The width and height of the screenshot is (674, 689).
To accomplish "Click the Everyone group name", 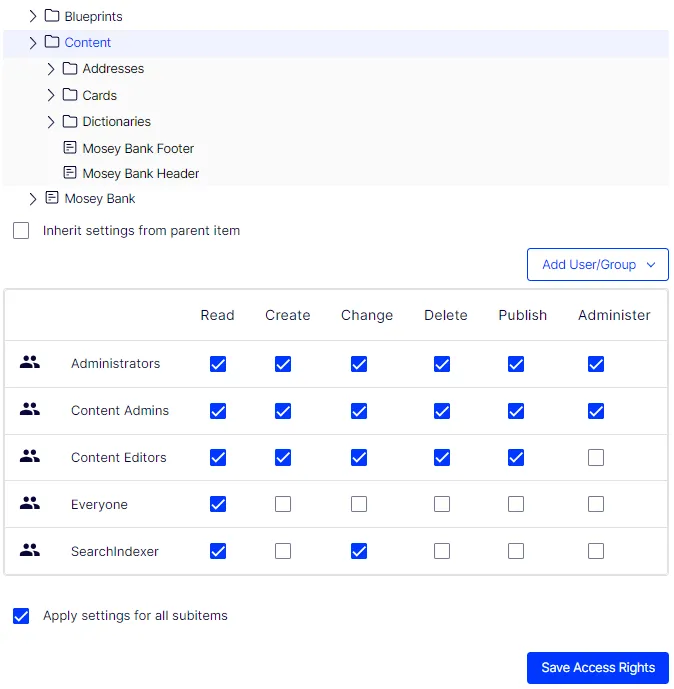I will coord(99,504).
